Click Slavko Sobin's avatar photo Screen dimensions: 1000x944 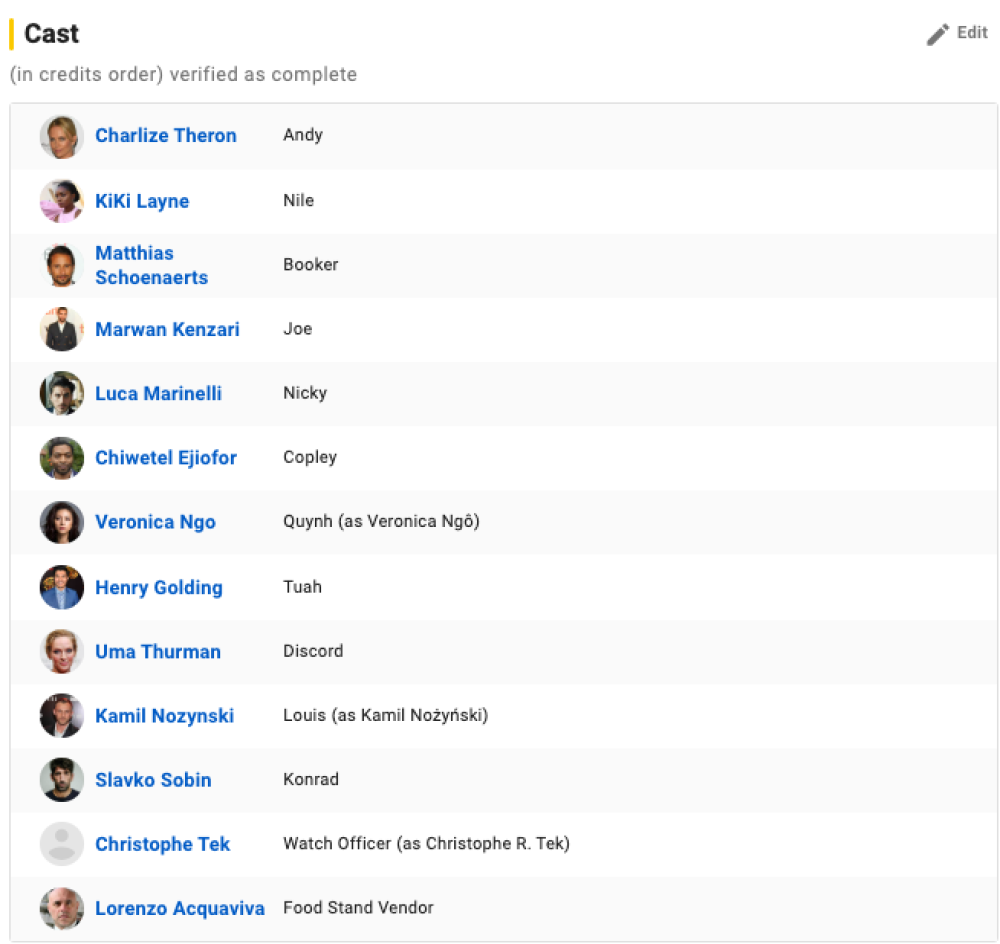(x=62, y=779)
